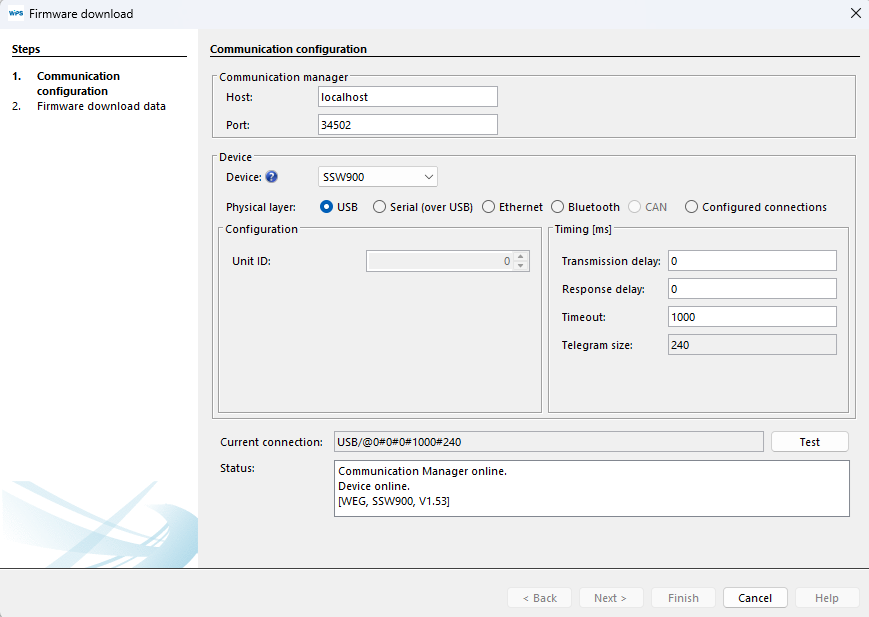The width and height of the screenshot is (869, 617).
Task: Click the Current connection string field
Action: coord(548,442)
